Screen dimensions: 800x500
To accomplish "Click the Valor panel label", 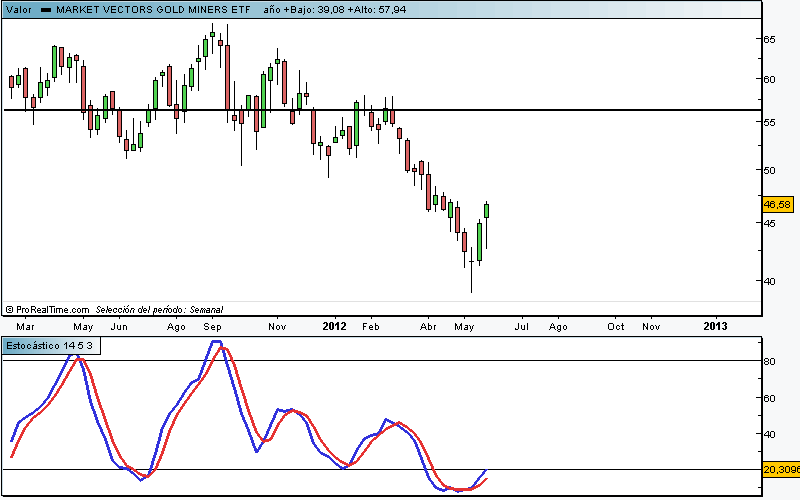I will point(19,9).
